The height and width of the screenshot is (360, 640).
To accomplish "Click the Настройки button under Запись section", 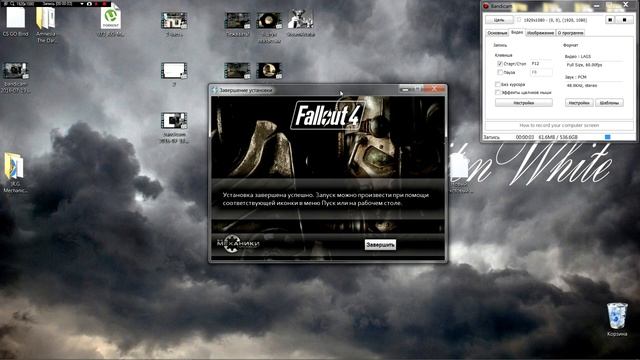I will click(524, 103).
